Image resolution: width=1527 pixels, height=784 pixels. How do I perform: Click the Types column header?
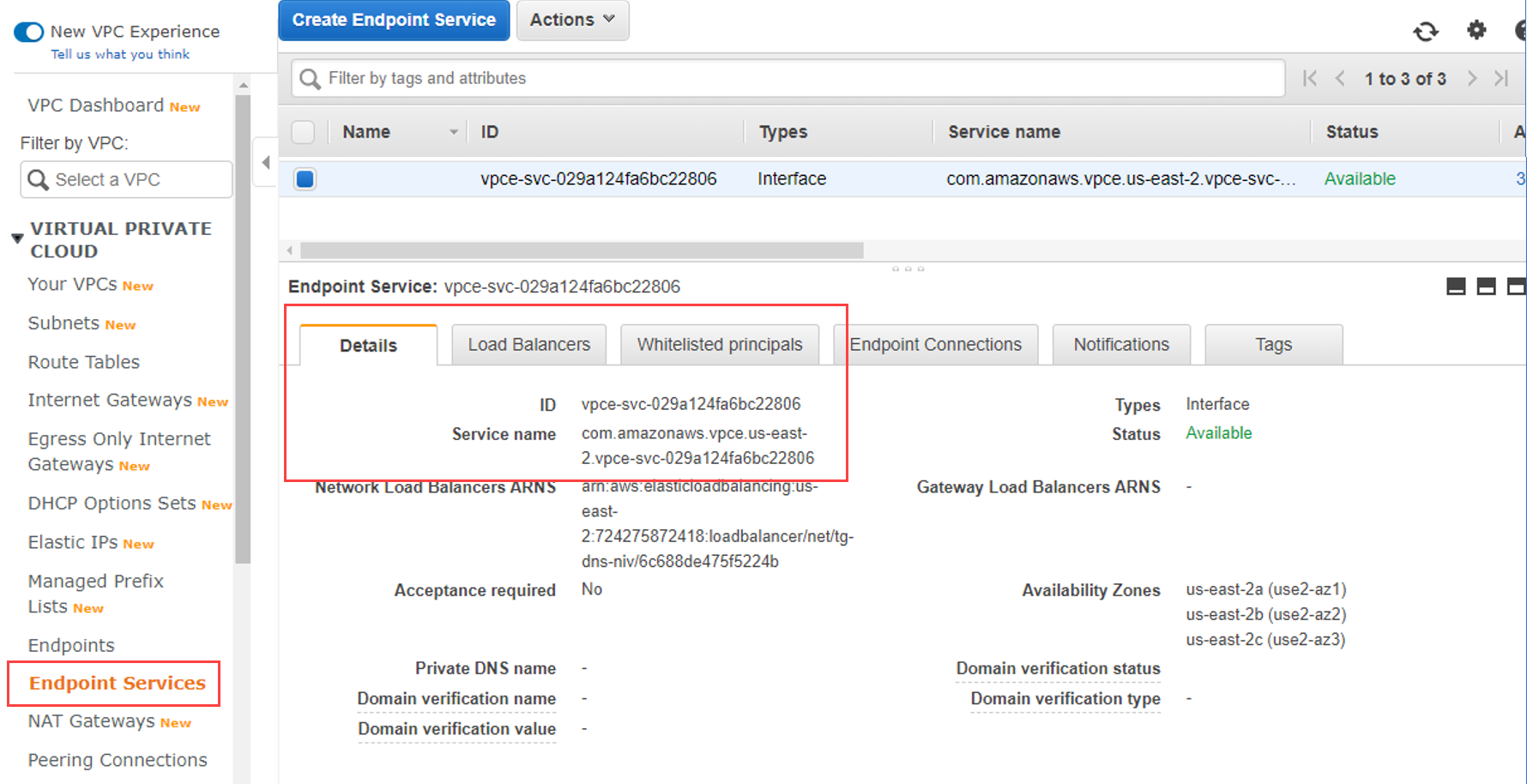tap(783, 132)
